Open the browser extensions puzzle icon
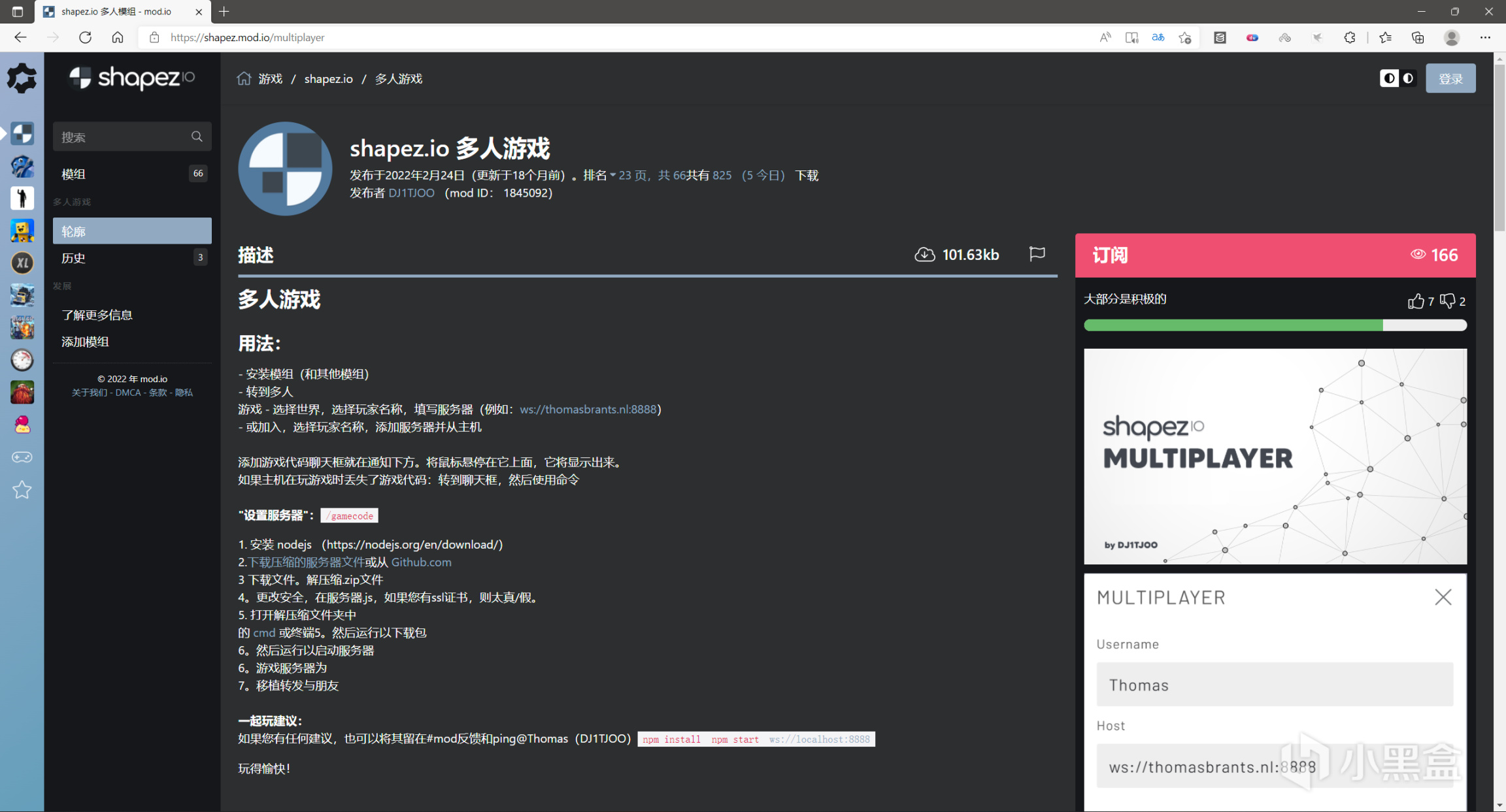This screenshot has height=812, width=1506. [x=1350, y=37]
